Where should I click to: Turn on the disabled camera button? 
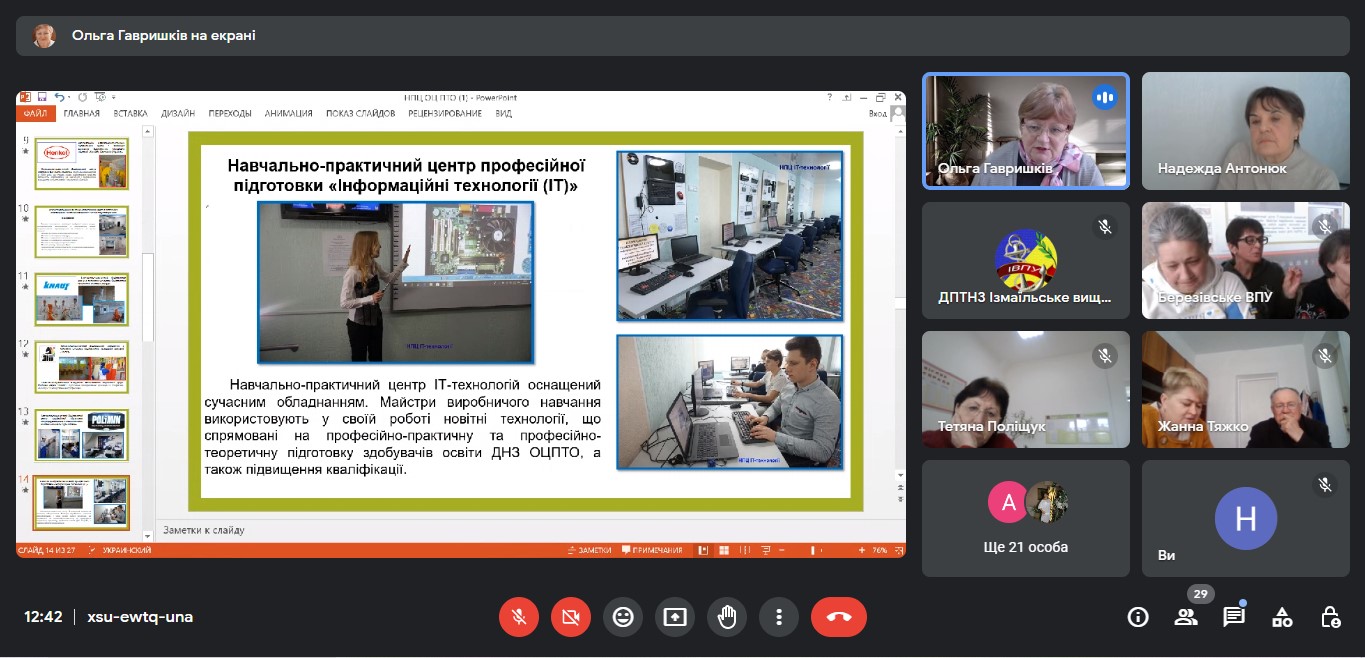(x=571, y=617)
